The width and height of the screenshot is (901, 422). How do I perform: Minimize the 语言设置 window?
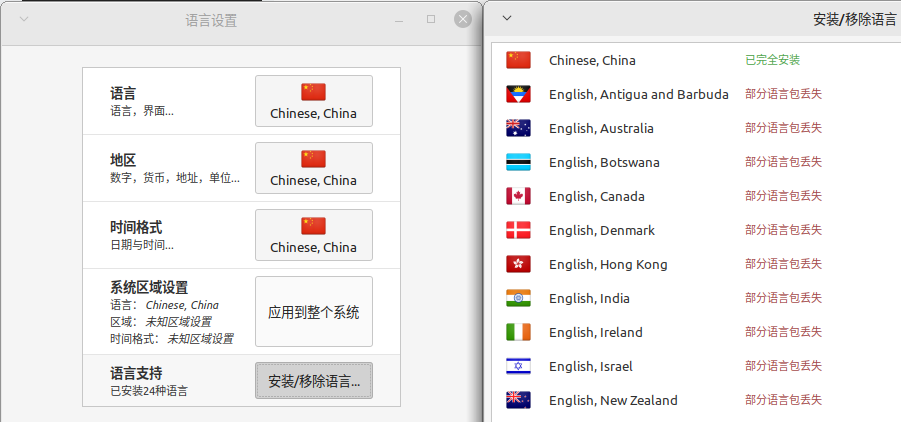(399, 19)
